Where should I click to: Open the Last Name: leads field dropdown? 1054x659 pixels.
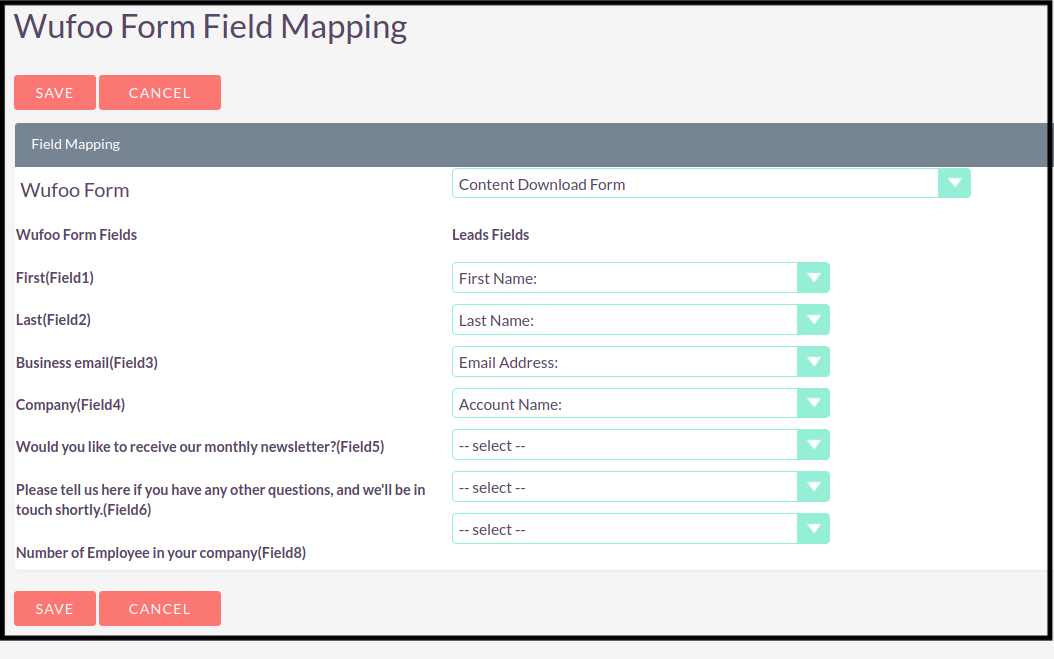tap(641, 319)
